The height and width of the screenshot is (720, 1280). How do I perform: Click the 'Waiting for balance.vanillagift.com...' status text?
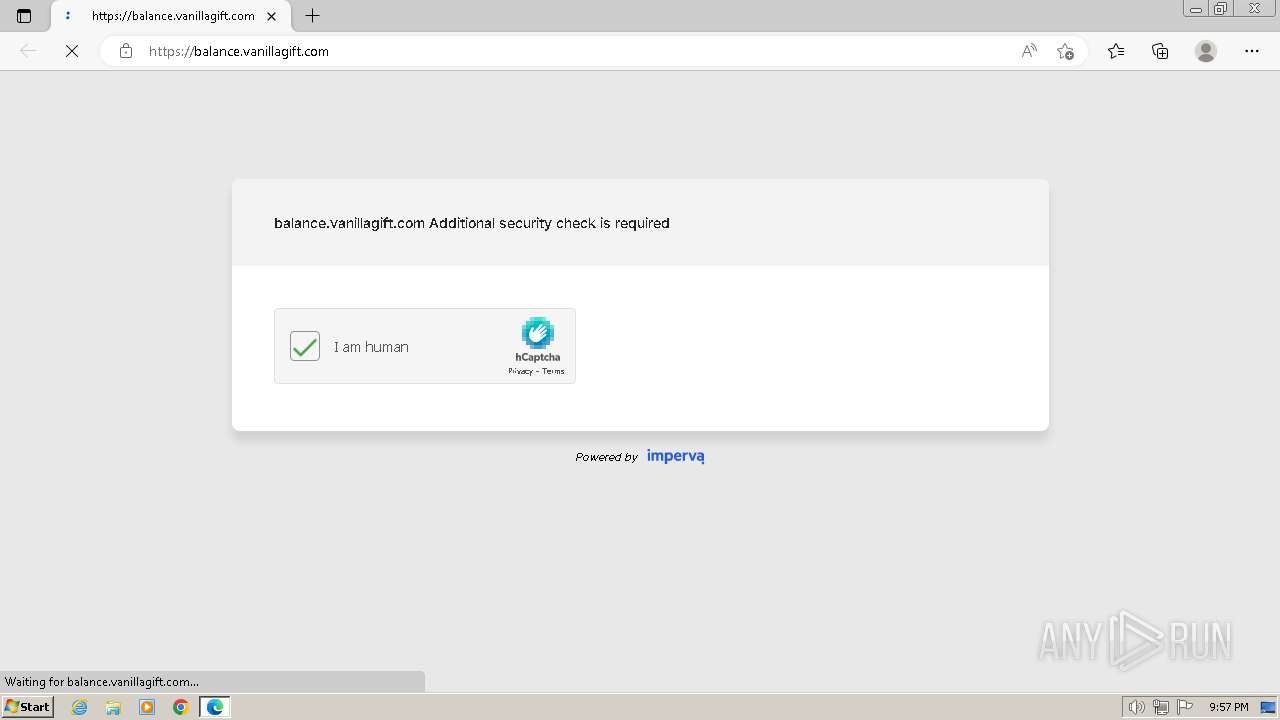[102, 682]
